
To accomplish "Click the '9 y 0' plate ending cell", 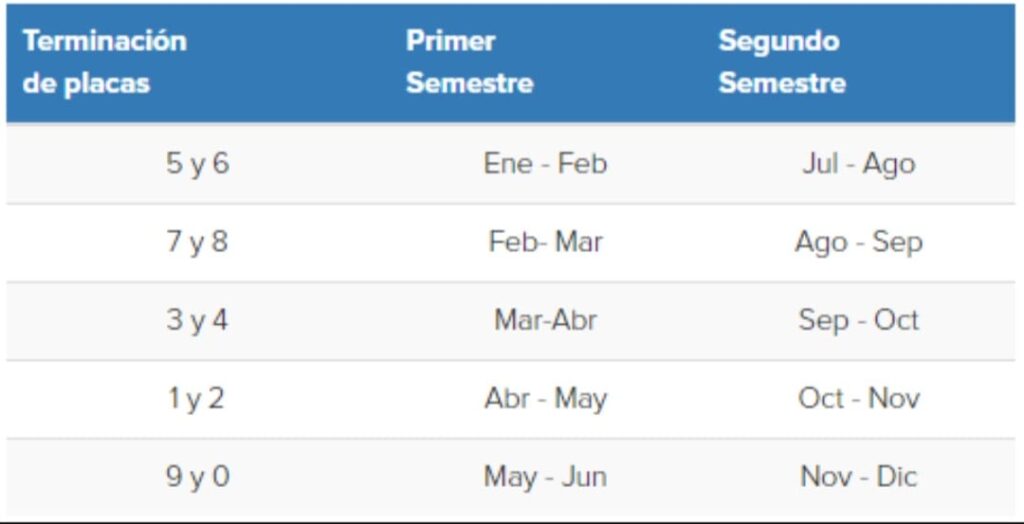I will pyautogui.click(x=197, y=477).
